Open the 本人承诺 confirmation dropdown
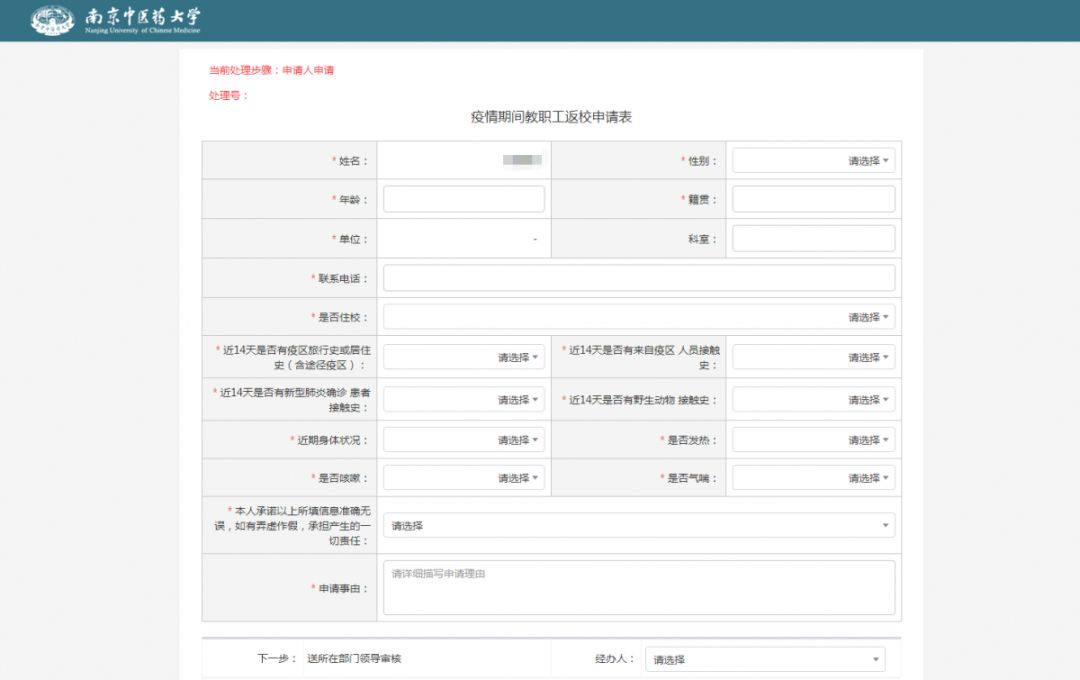 pyautogui.click(x=638, y=525)
